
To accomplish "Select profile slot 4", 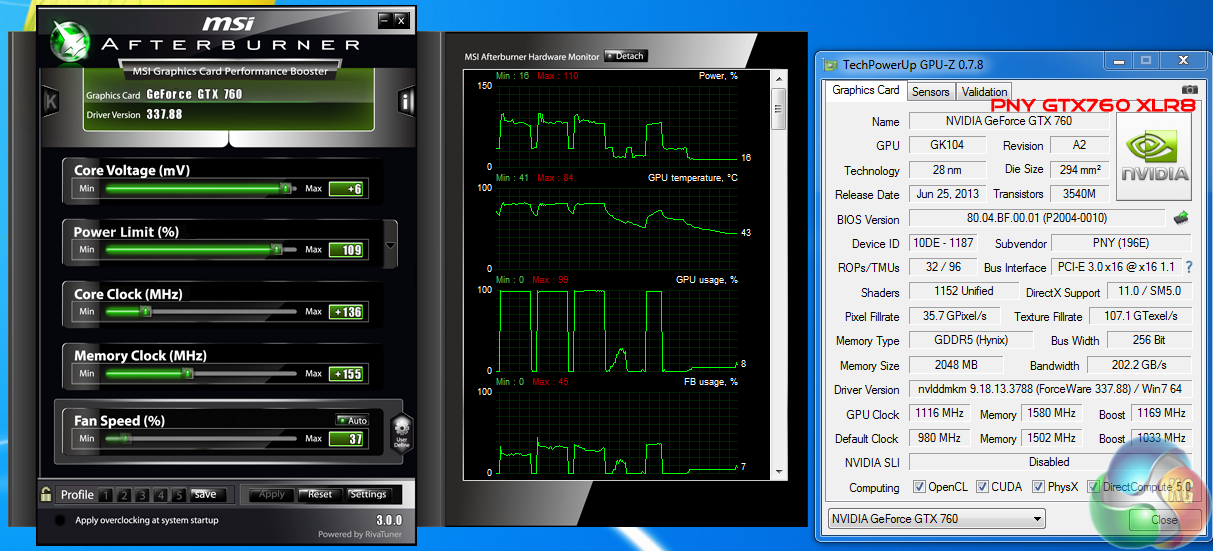I will pyautogui.click(x=160, y=495).
